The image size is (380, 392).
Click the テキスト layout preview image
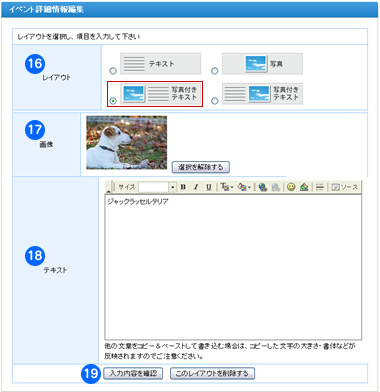(x=161, y=63)
